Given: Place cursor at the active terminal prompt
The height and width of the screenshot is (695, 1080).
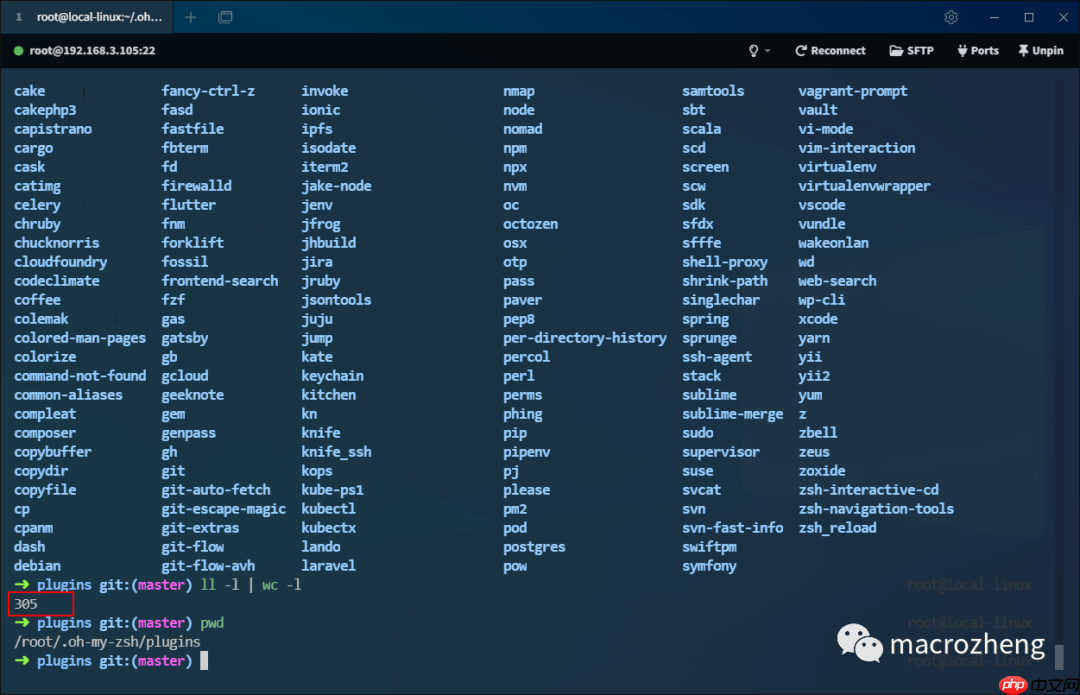Looking at the screenshot, I should [x=204, y=661].
